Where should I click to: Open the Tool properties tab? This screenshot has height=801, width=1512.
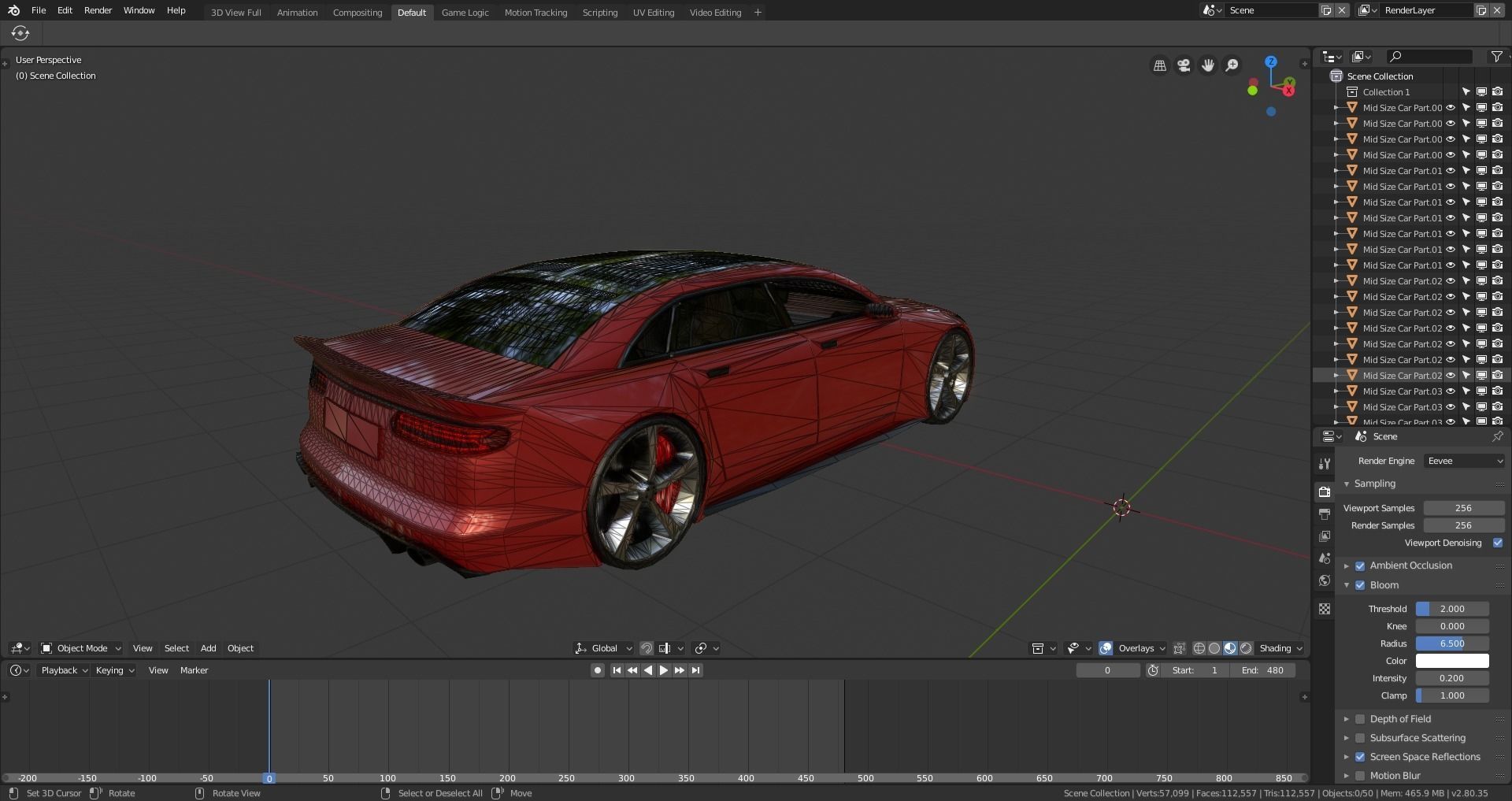[1325, 463]
